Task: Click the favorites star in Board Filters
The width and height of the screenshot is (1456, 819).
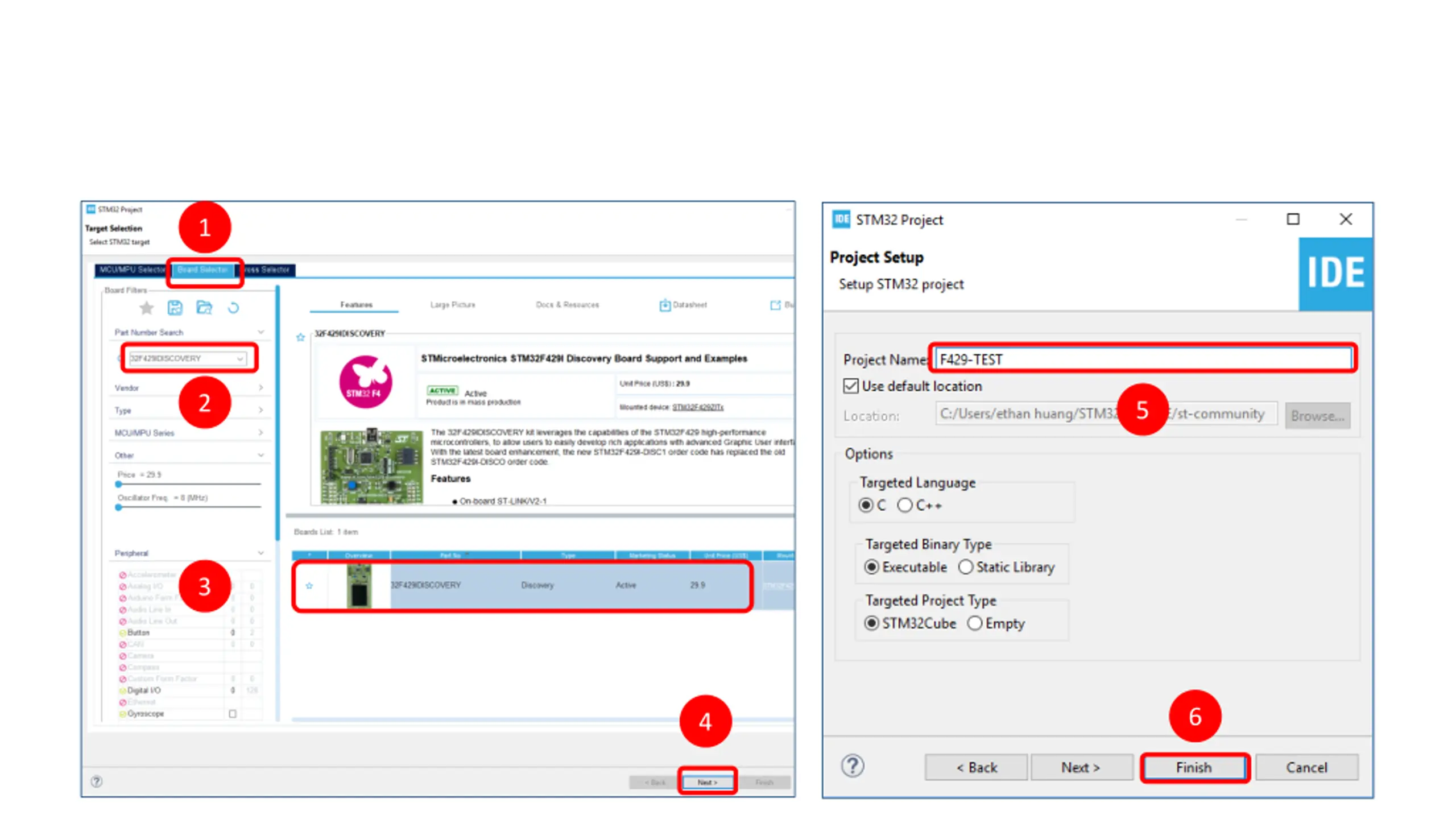Action: 146,308
